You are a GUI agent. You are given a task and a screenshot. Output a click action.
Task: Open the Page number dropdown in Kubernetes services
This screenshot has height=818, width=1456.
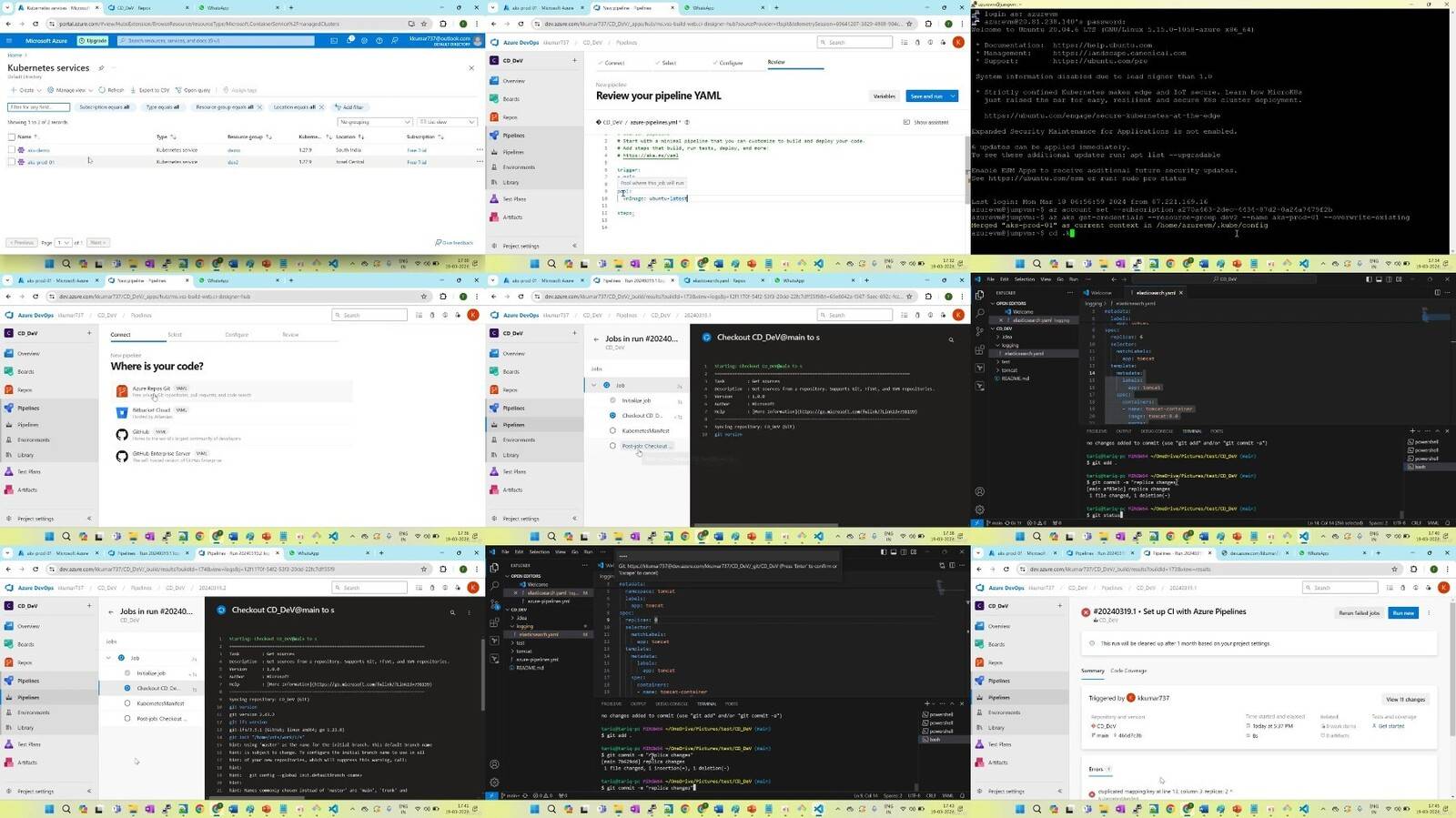click(64, 243)
